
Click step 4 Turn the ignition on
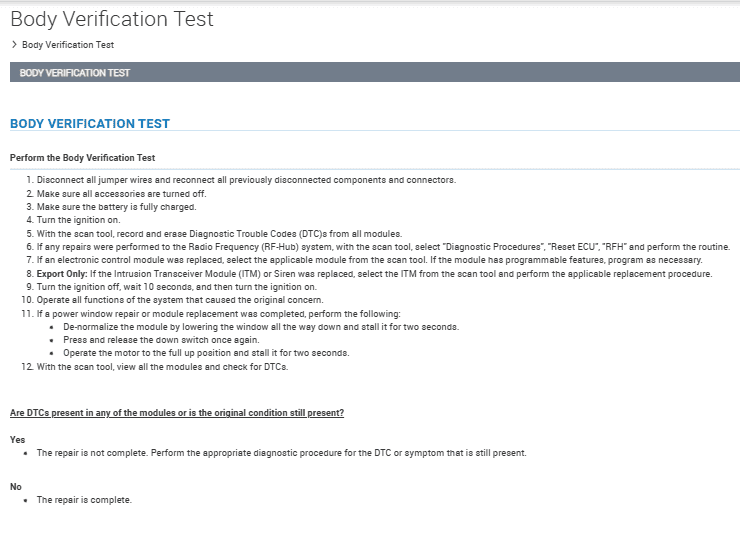78,220
